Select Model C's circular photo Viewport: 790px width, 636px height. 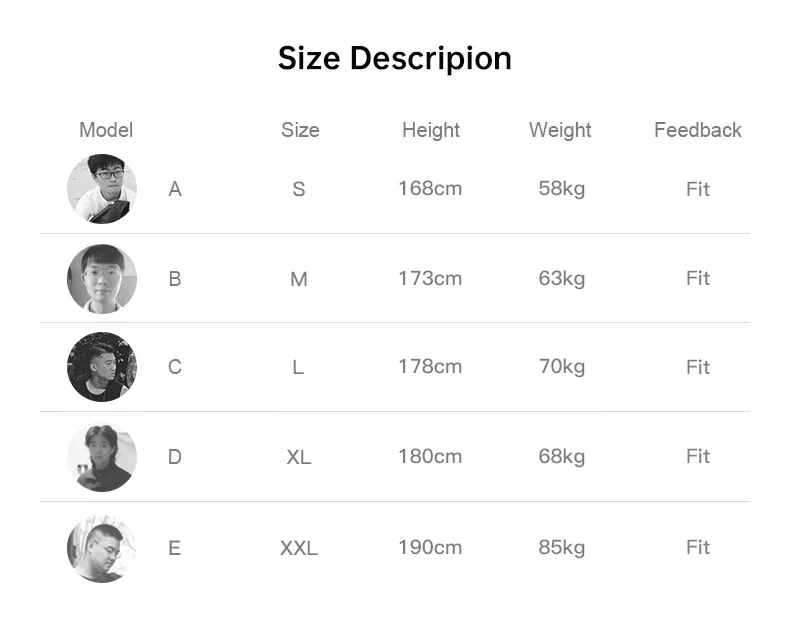(102, 367)
